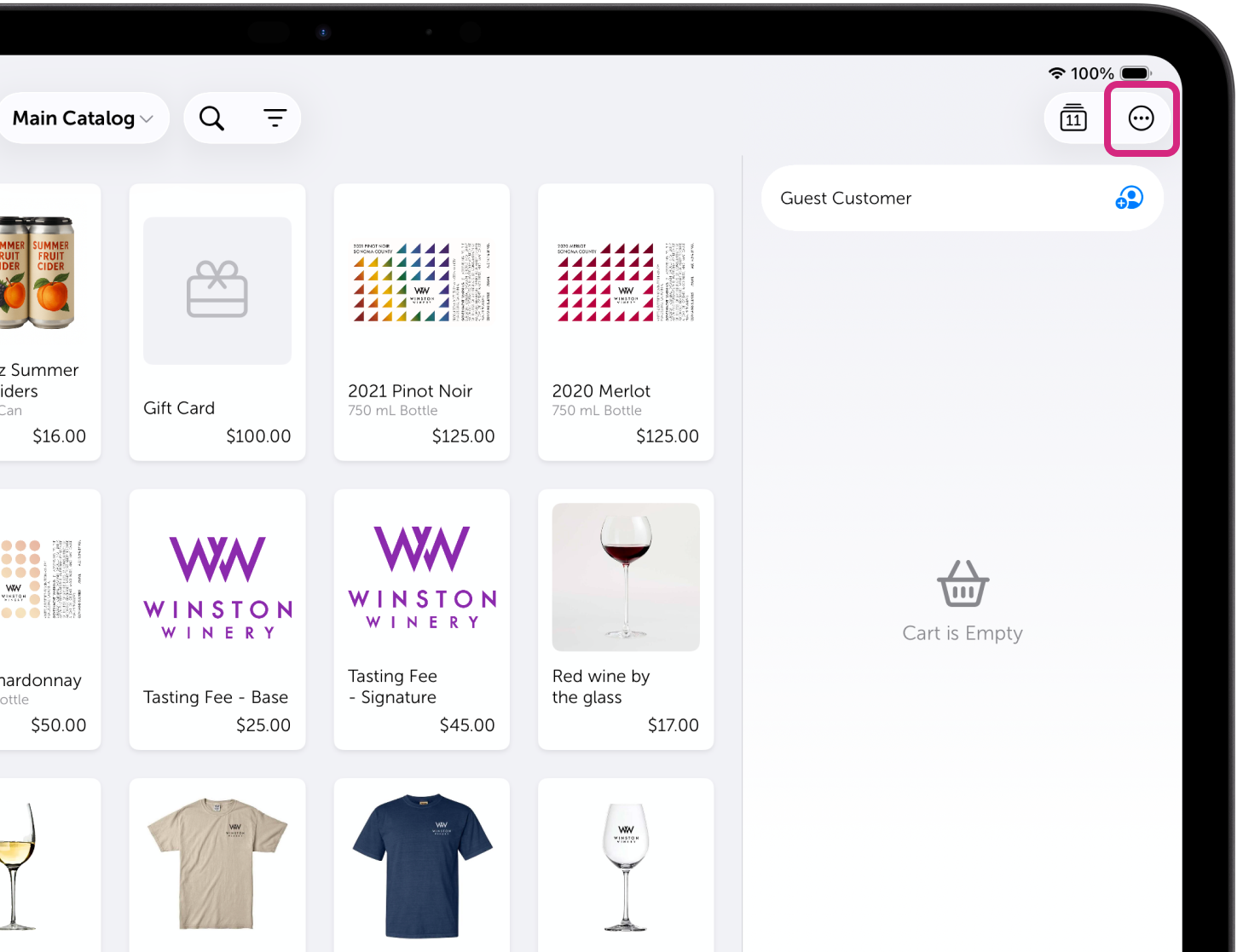Click the gift card placeholder icon

217,289
